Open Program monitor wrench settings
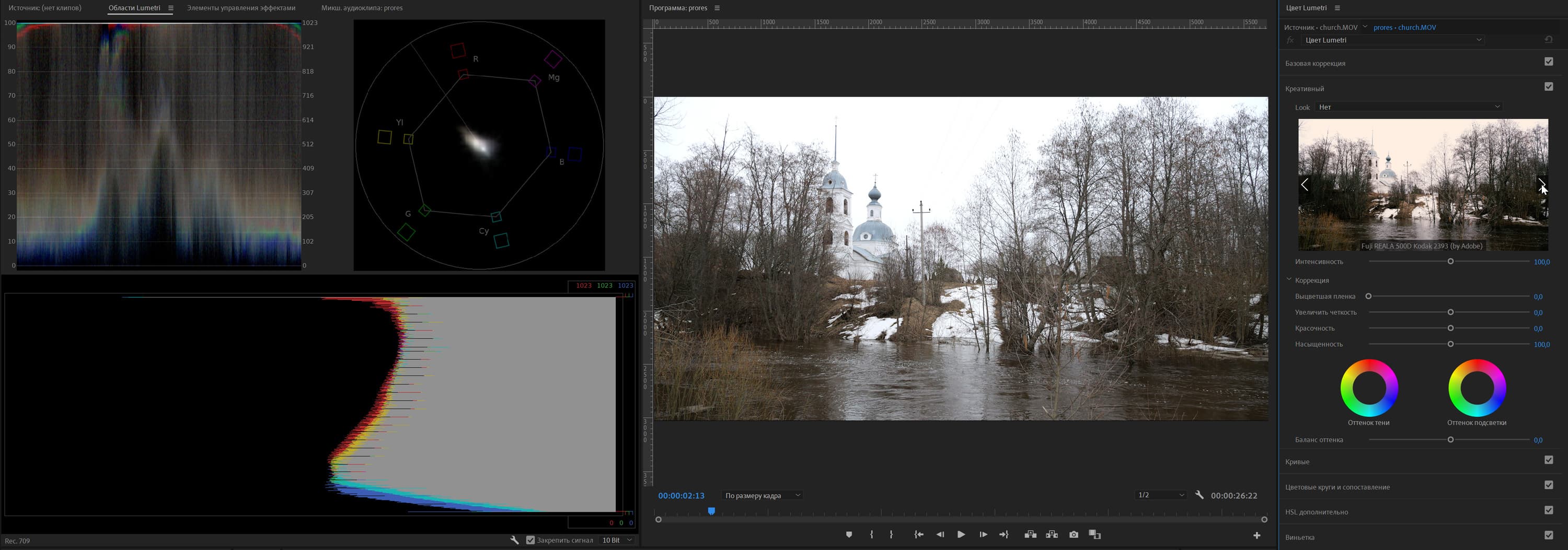This screenshot has height=550, width=1568. (1199, 495)
